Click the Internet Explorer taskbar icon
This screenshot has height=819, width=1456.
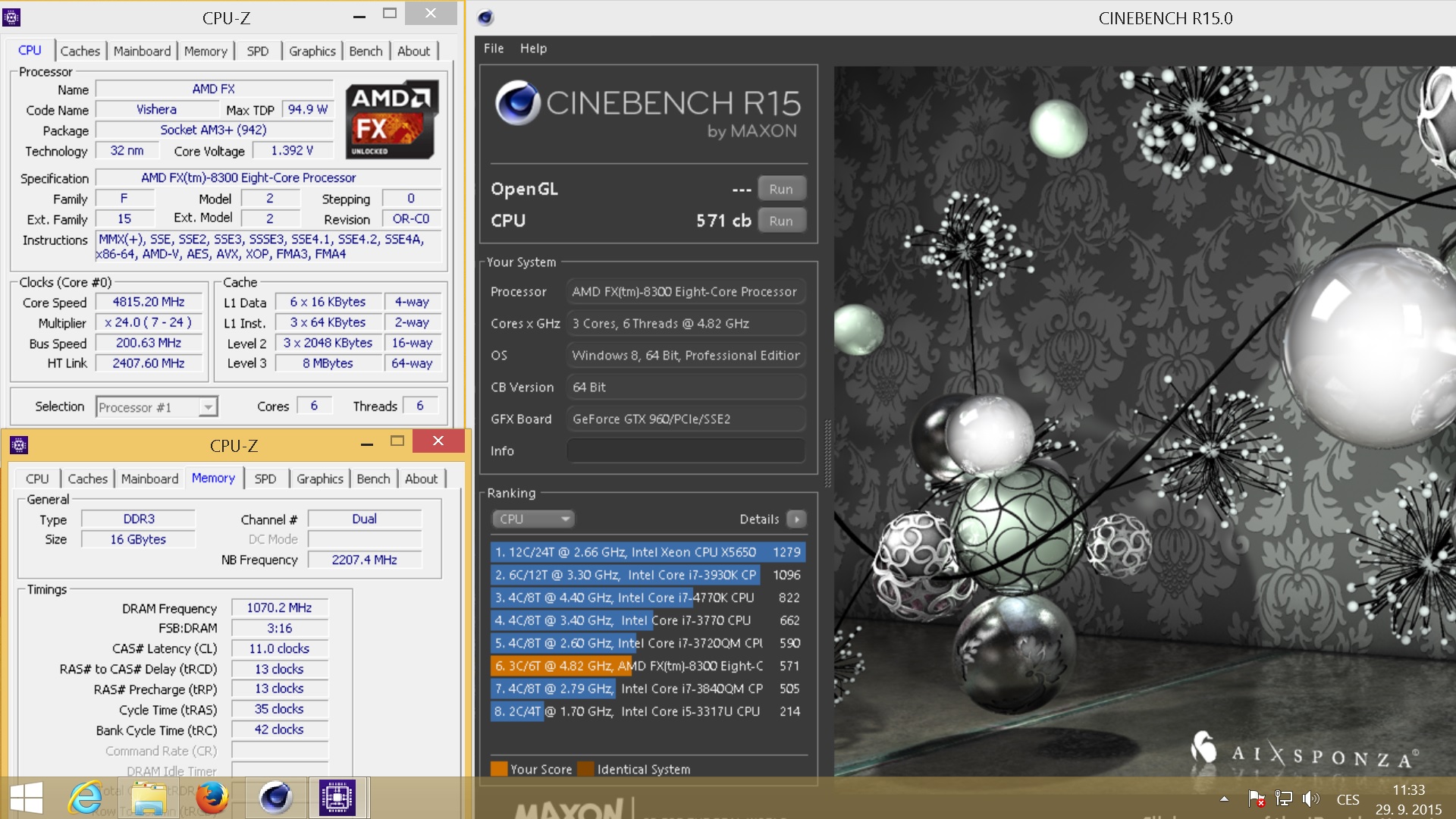(x=85, y=798)
